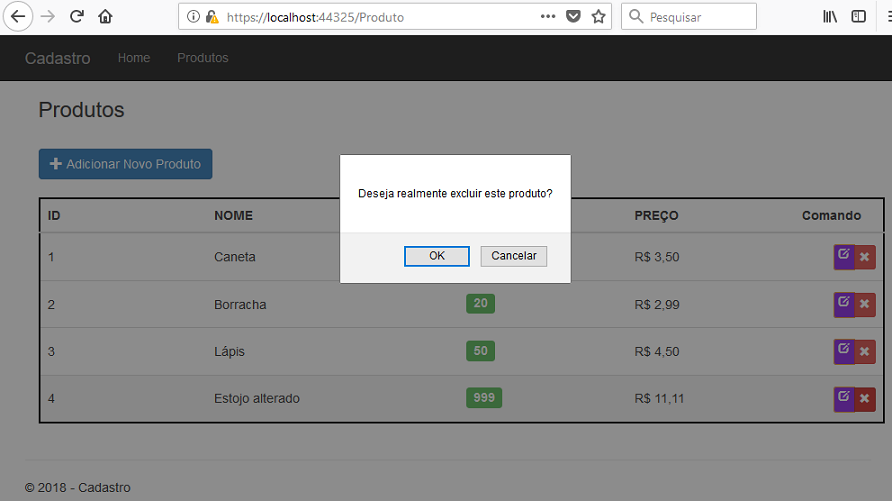This screenshot has height=501, width=892.
Task: Select the Lápis name cell
Action: click(229, 351)
